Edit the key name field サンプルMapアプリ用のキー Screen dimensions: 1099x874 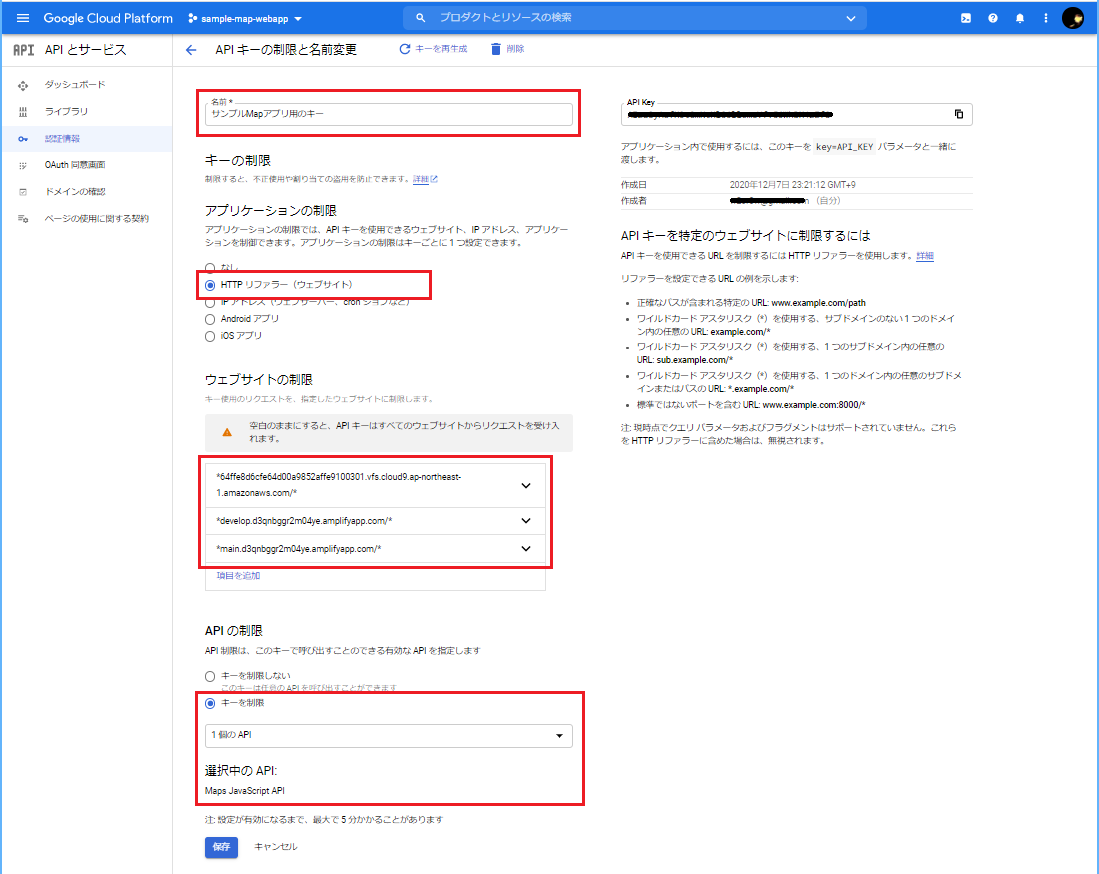tap(389, 114)
